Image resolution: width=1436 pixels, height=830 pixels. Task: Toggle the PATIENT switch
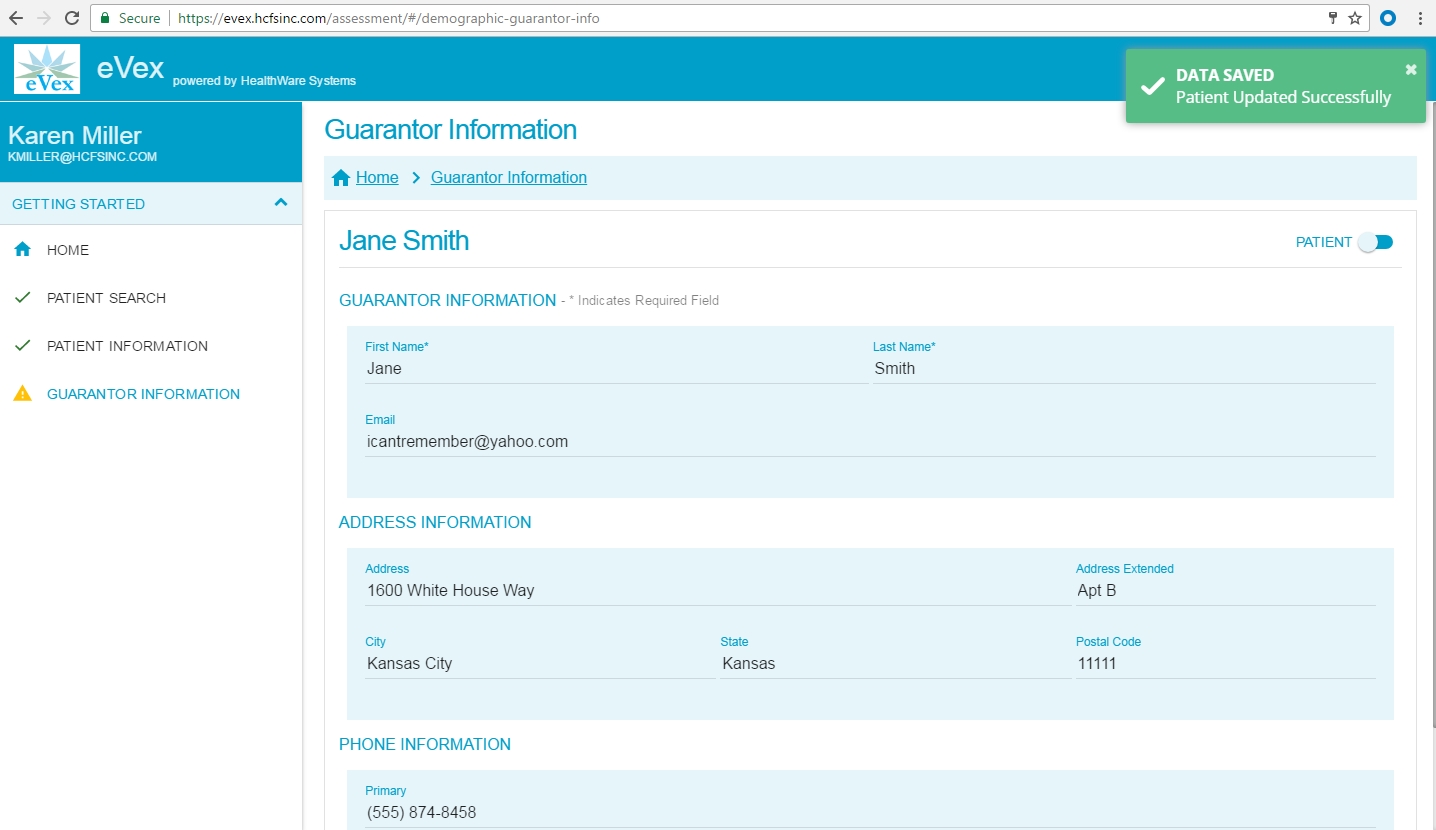coord(1375,242)
